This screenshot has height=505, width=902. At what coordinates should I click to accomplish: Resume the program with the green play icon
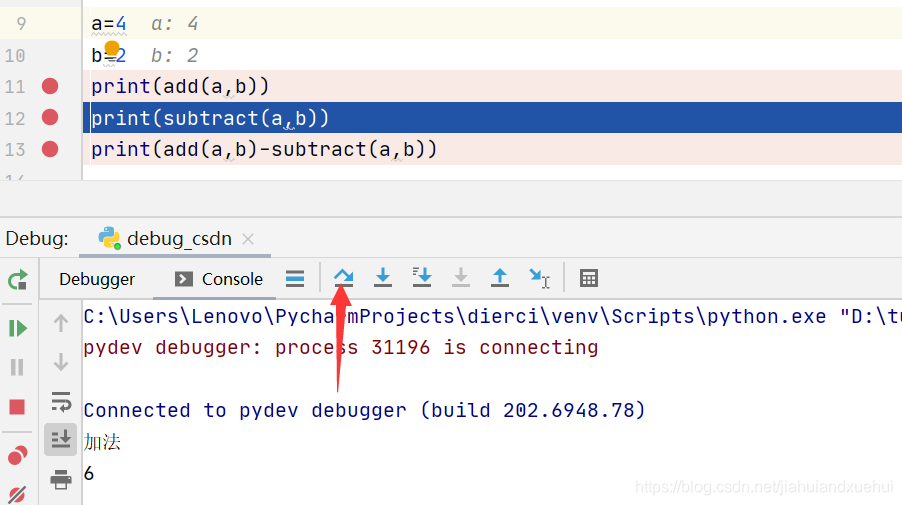point(18,328)
